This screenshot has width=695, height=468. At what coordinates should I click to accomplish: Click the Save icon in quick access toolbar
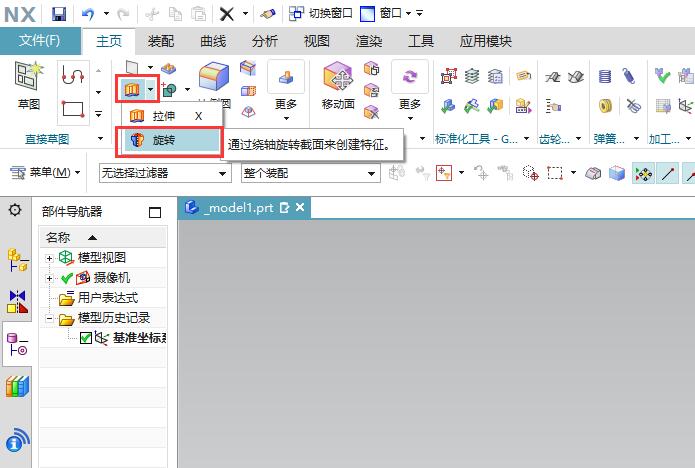click(x=59, y=14)
